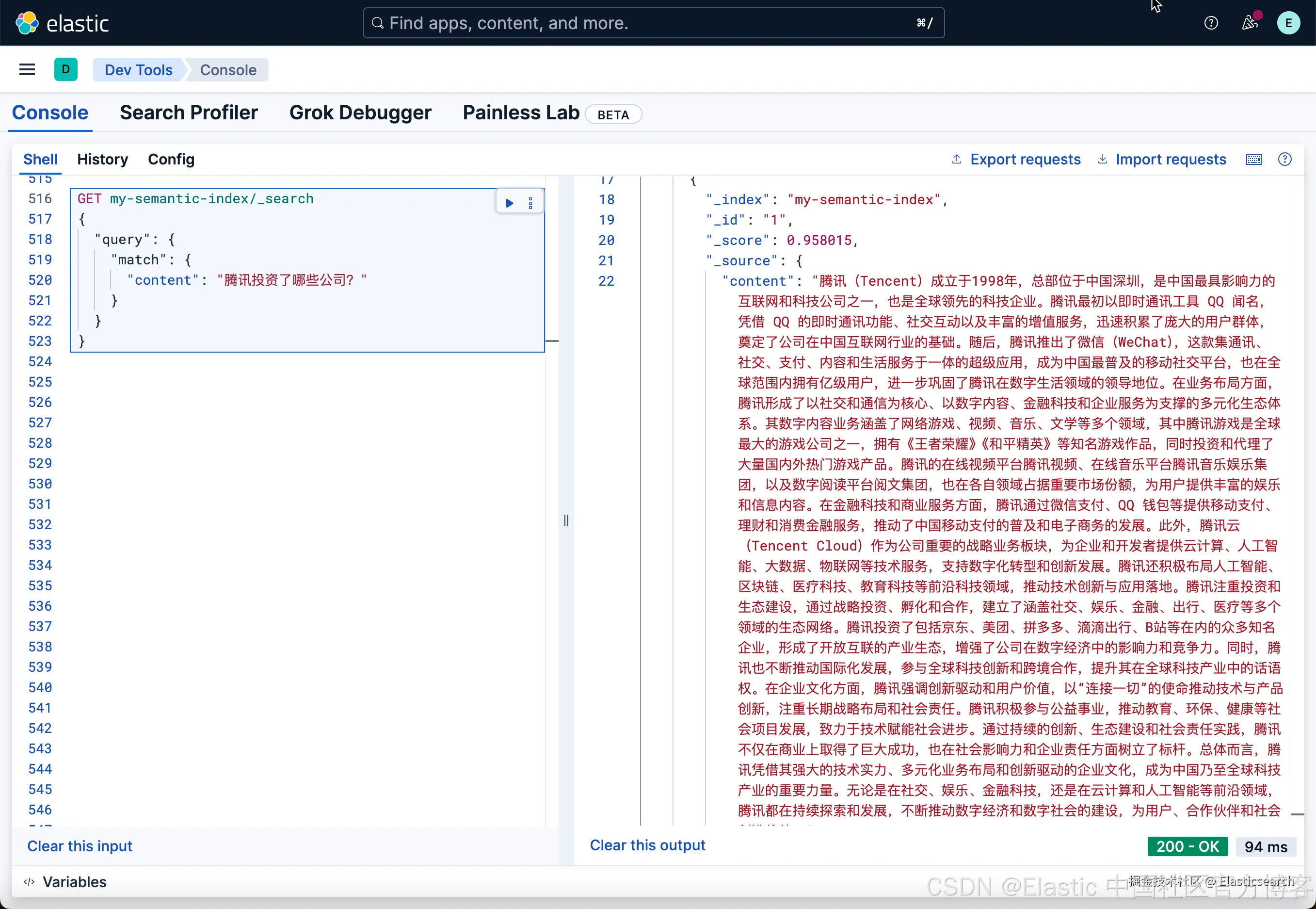Click output line number 18
Image resolution: width=1316 pixels, height=909 pixels.
tap(606, 200)
